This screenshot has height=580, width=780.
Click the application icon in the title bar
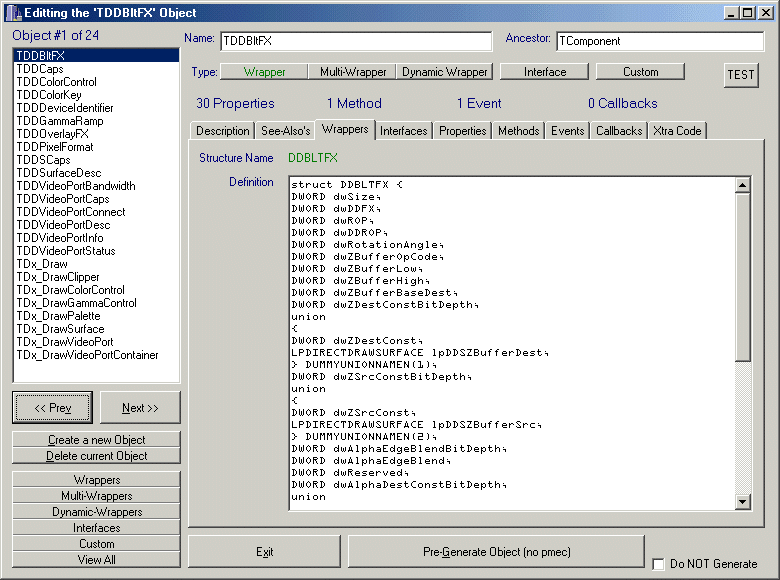(x=13, y=13)
